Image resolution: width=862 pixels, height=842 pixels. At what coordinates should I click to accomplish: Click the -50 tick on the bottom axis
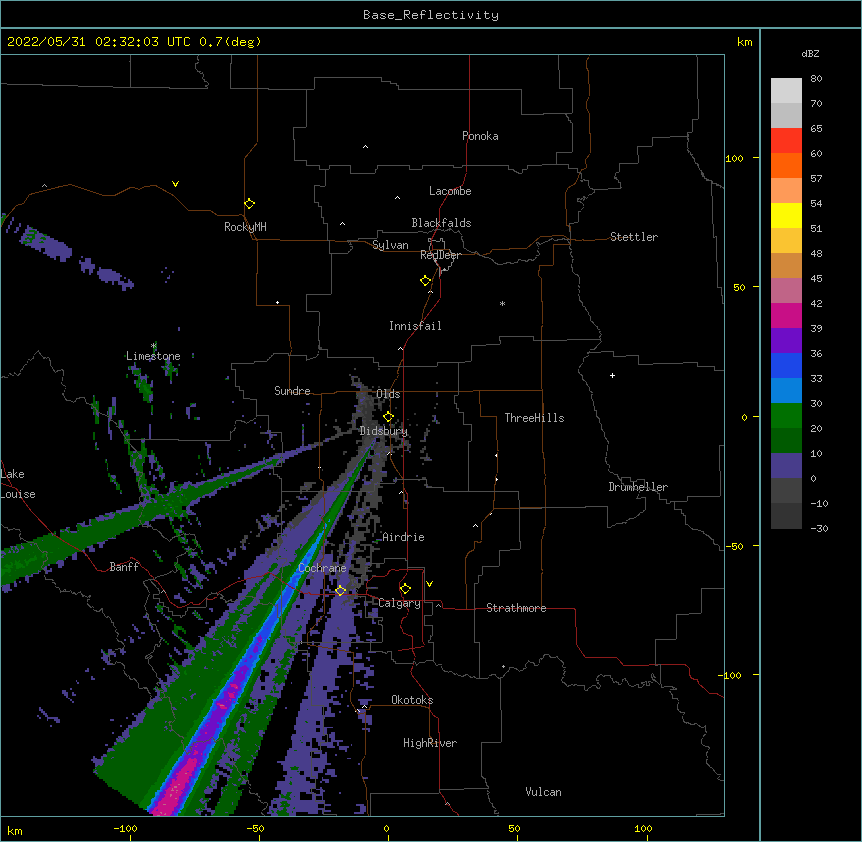[255, 828]
